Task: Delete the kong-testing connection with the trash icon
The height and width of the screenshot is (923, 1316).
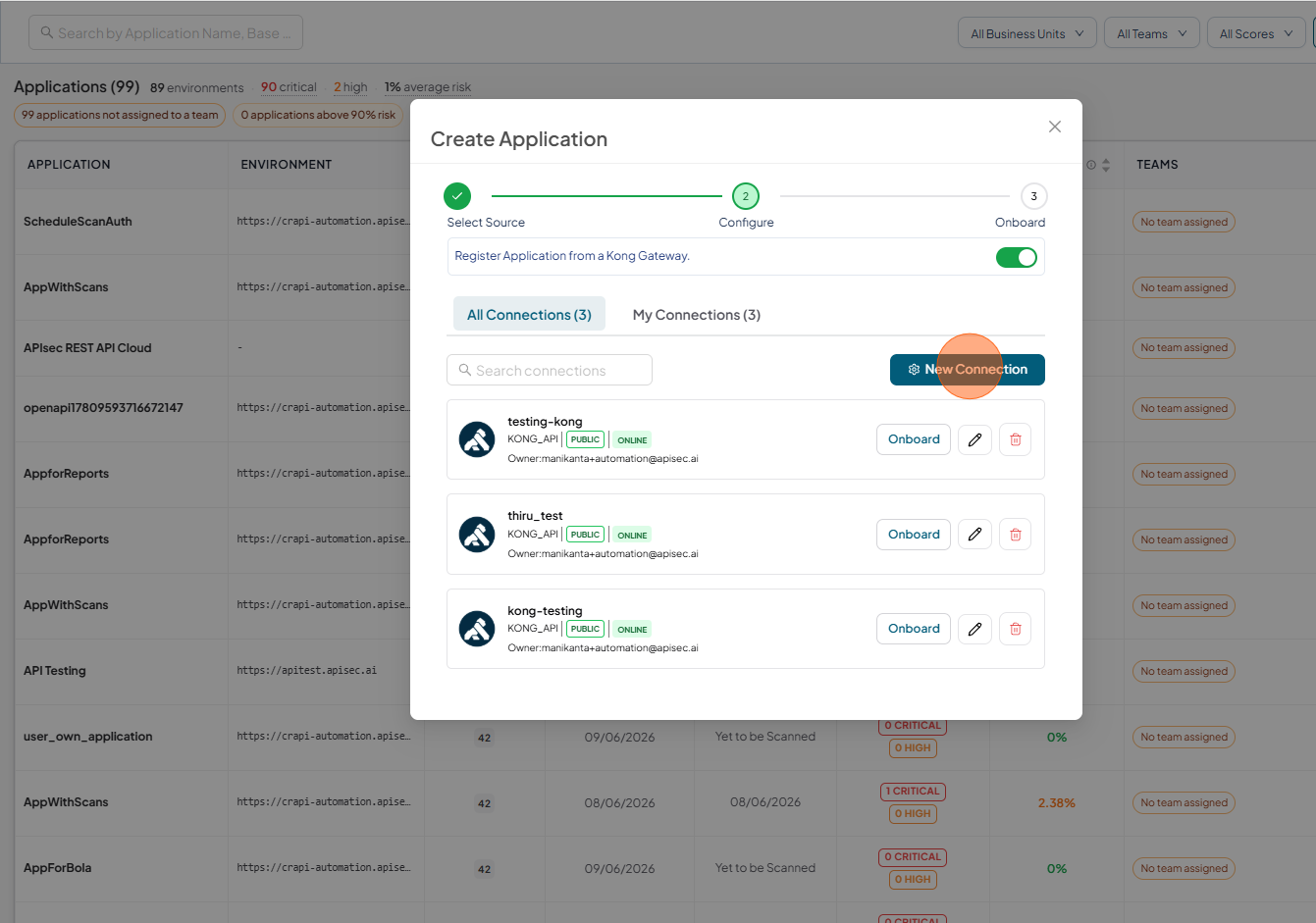Action: point(1015,629)
